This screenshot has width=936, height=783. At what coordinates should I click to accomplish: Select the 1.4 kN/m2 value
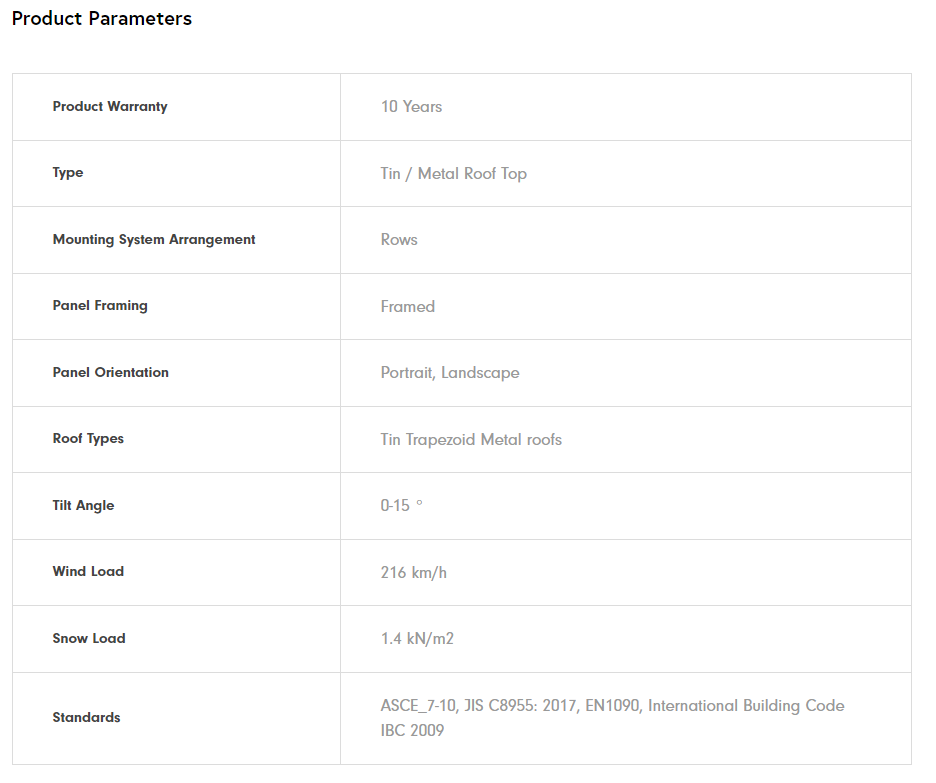click(417, 639)
